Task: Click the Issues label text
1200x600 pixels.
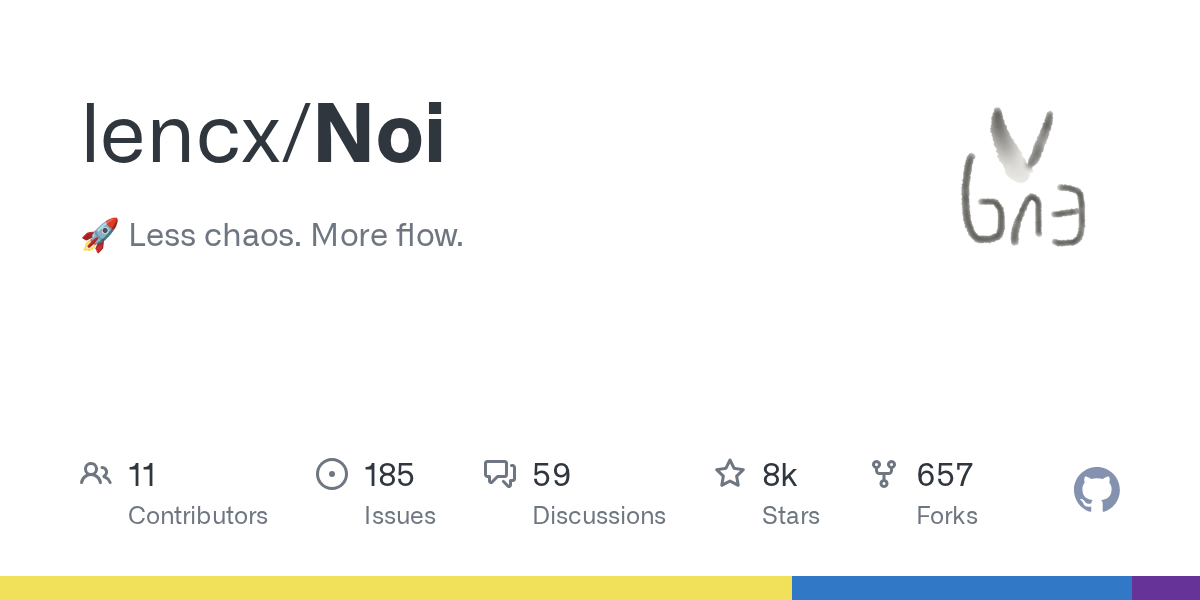Action: point(400,516)
